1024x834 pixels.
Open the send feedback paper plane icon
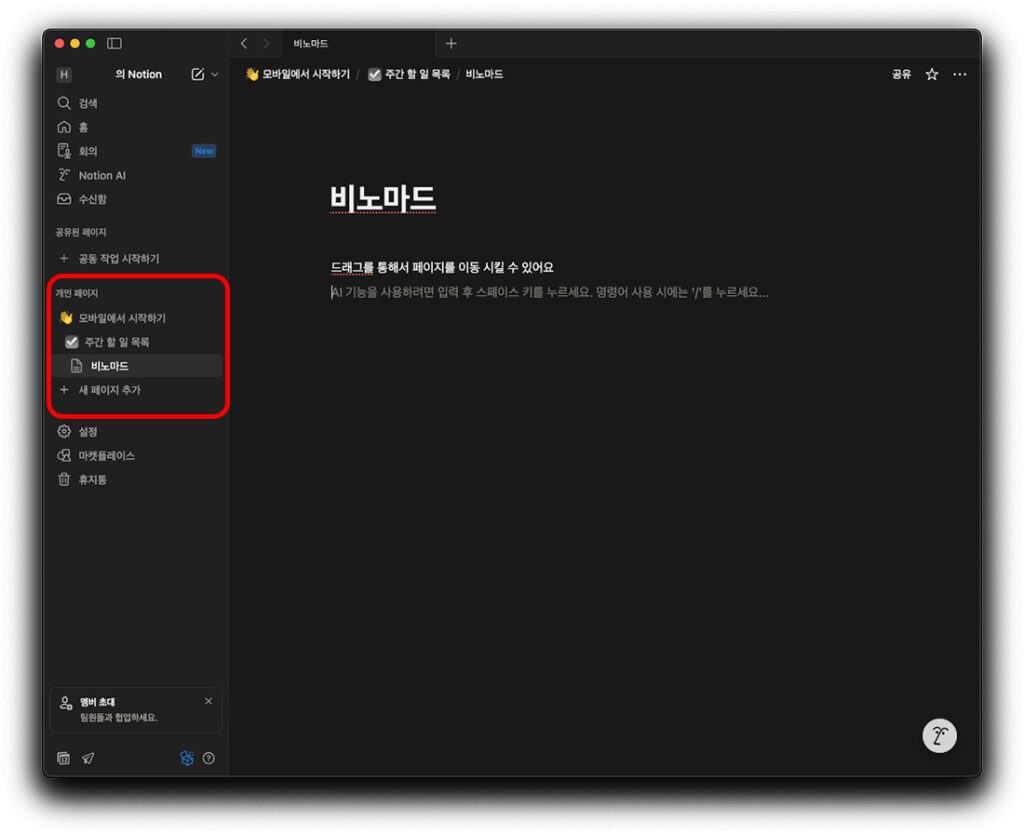click(88, 758)
